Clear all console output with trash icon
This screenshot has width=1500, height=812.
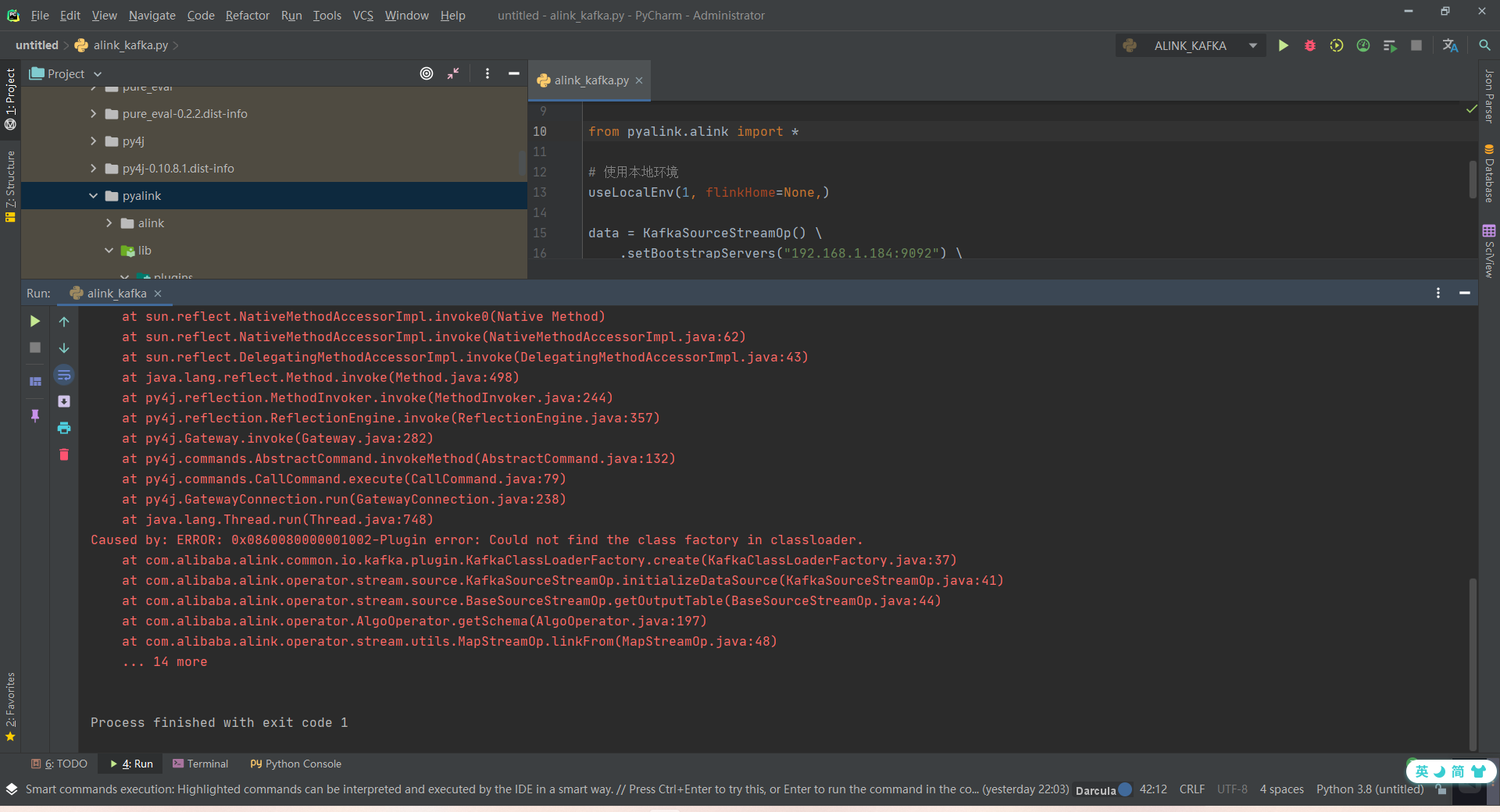coord(64,454)
